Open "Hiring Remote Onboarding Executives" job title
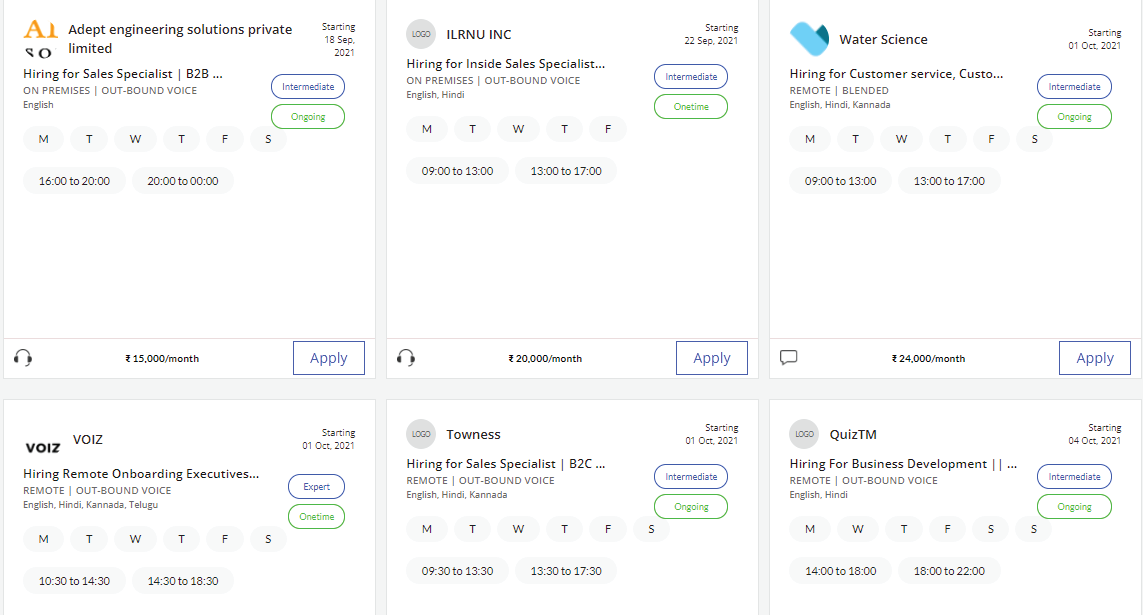Viewport: 1143px width, 615px height. pyautogui.click(x=141, y=474)
